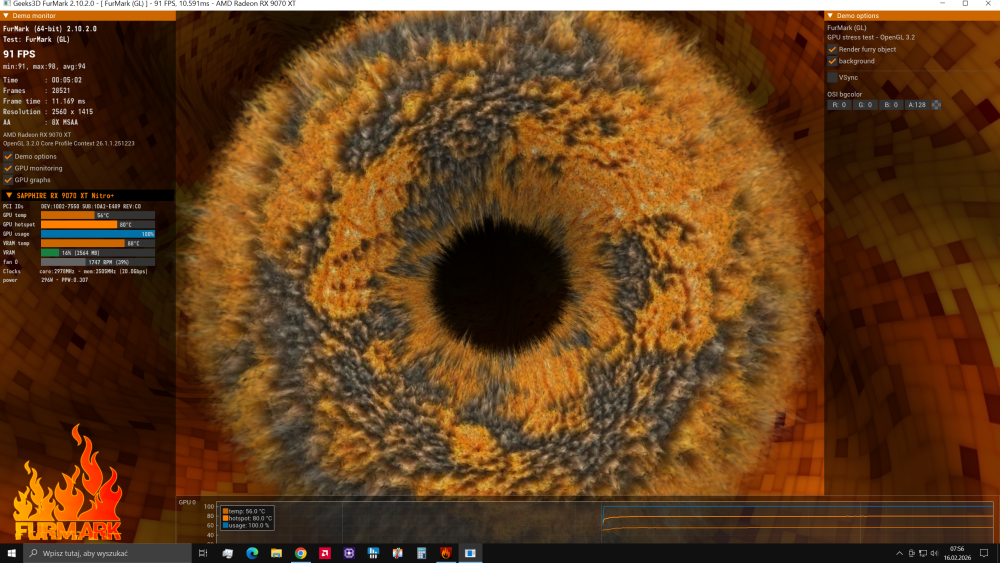
Task: Collapse the Demo options panel
Action: click(x=830, y=15)
